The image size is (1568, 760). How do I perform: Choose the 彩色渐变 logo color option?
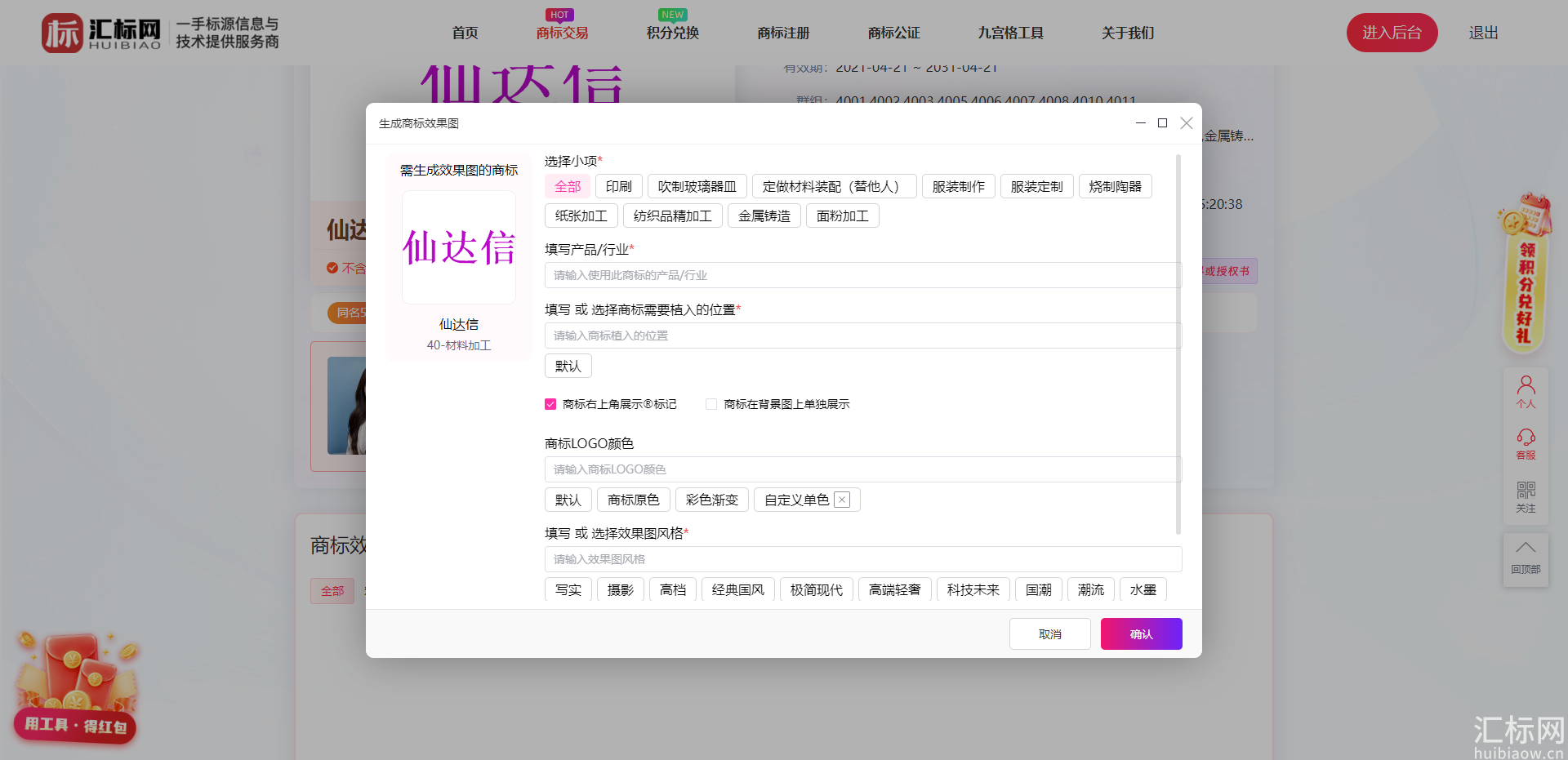tap(712, 500)
